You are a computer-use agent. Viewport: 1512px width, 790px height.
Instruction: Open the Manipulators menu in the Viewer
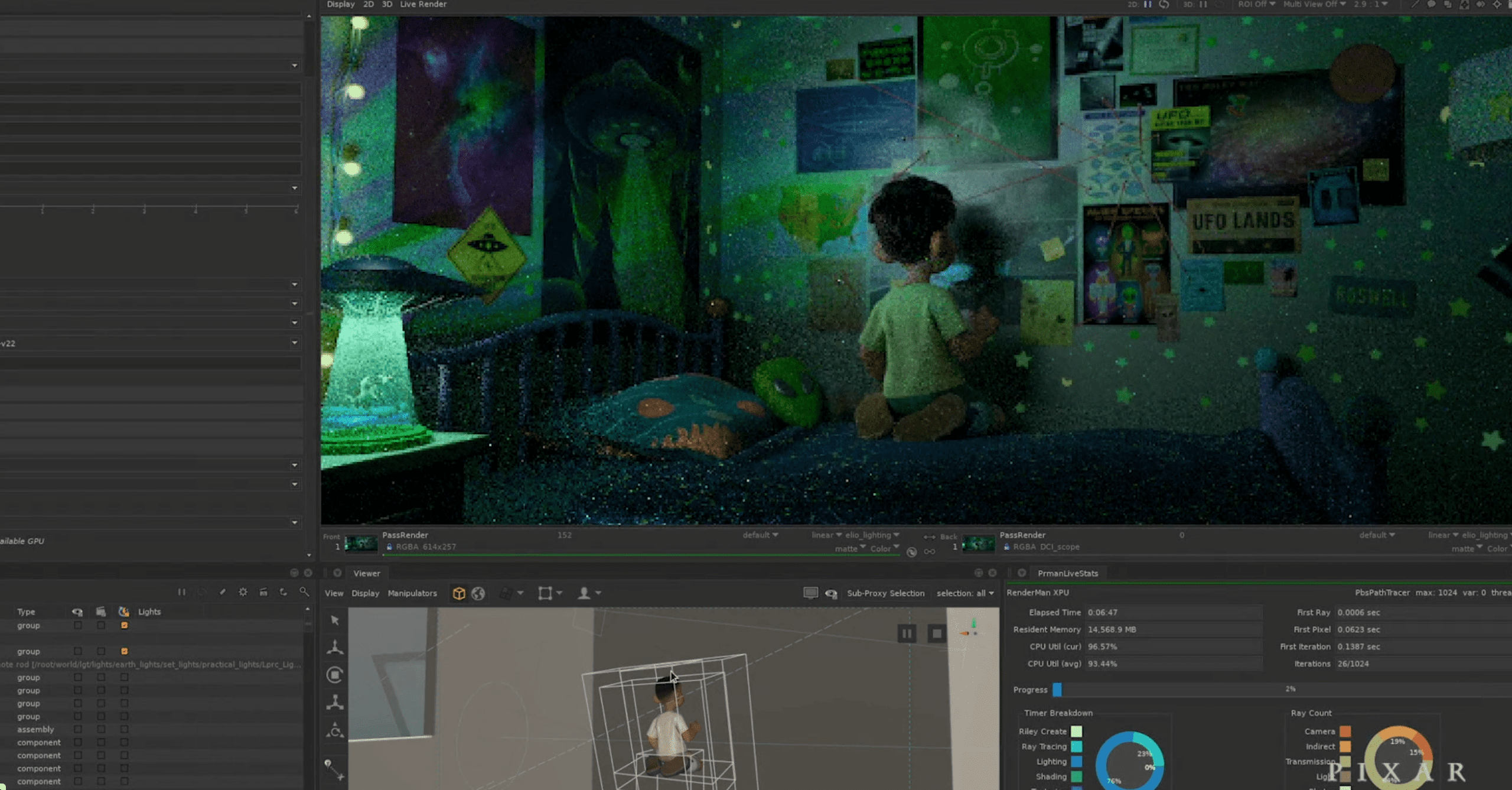pos(412,593)
